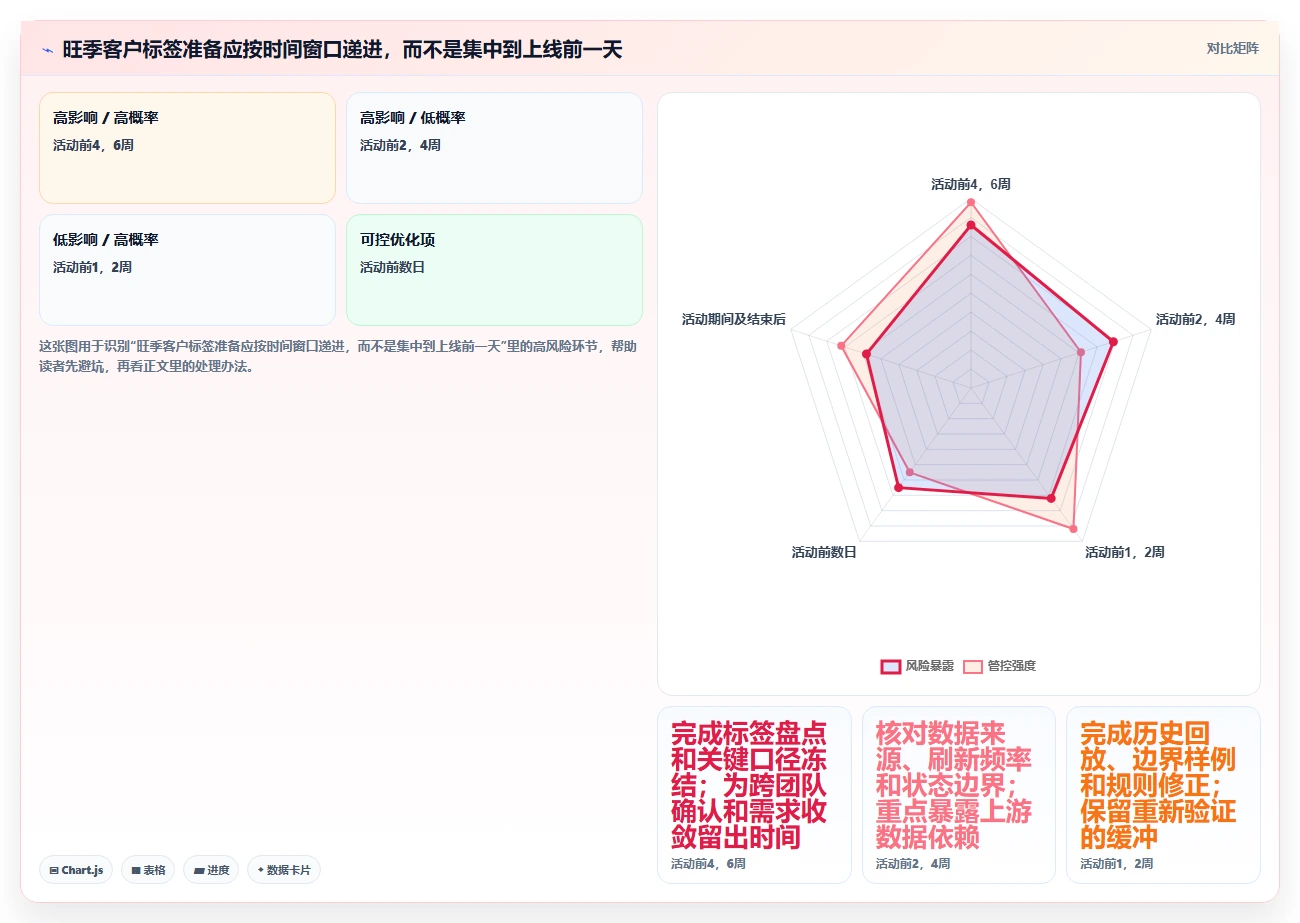The height and width of the screenshot is (923, 1300).
Task: Click the 表格 chip
Action: point(148,870)
